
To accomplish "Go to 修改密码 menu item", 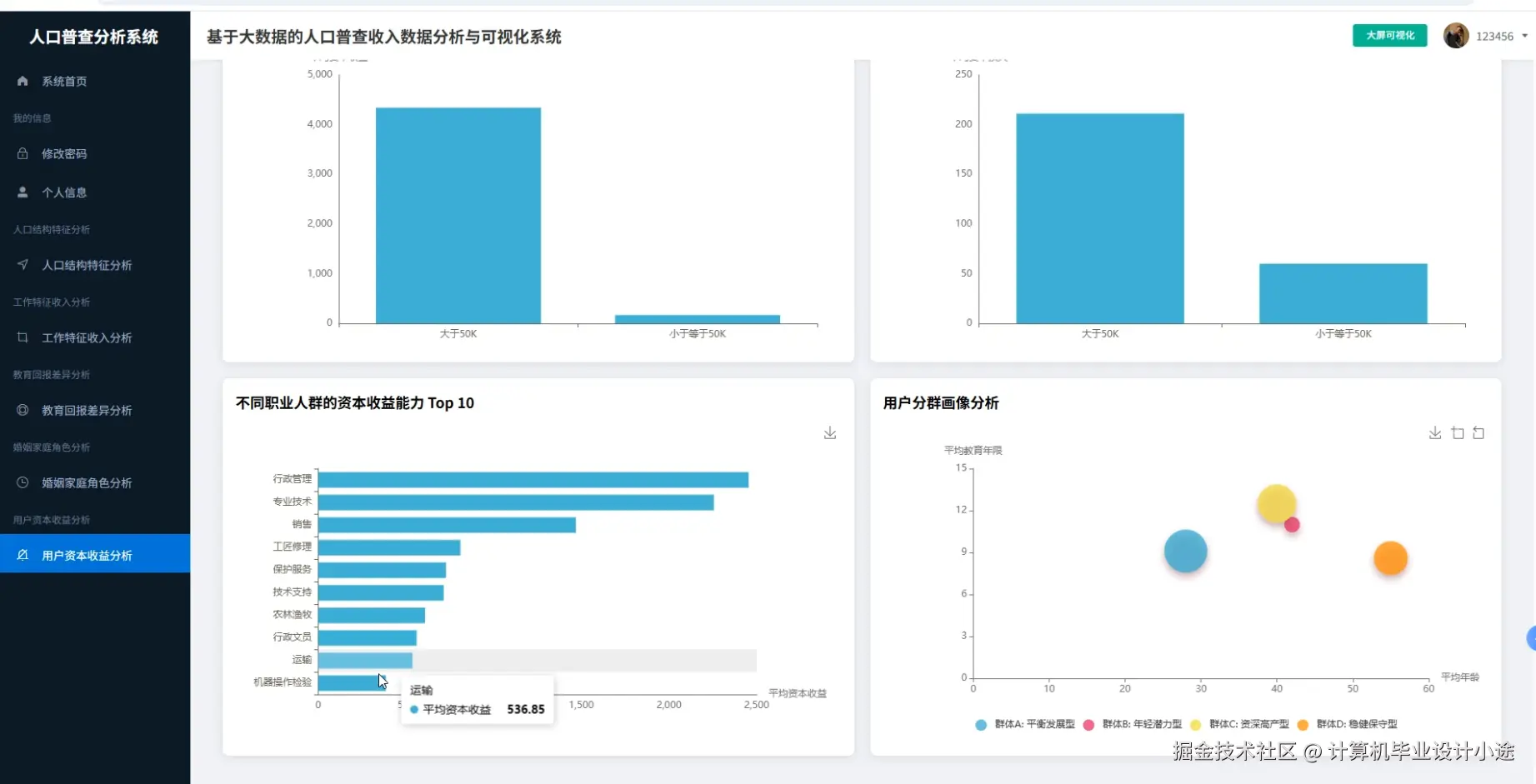I will [x=95, y=153].
